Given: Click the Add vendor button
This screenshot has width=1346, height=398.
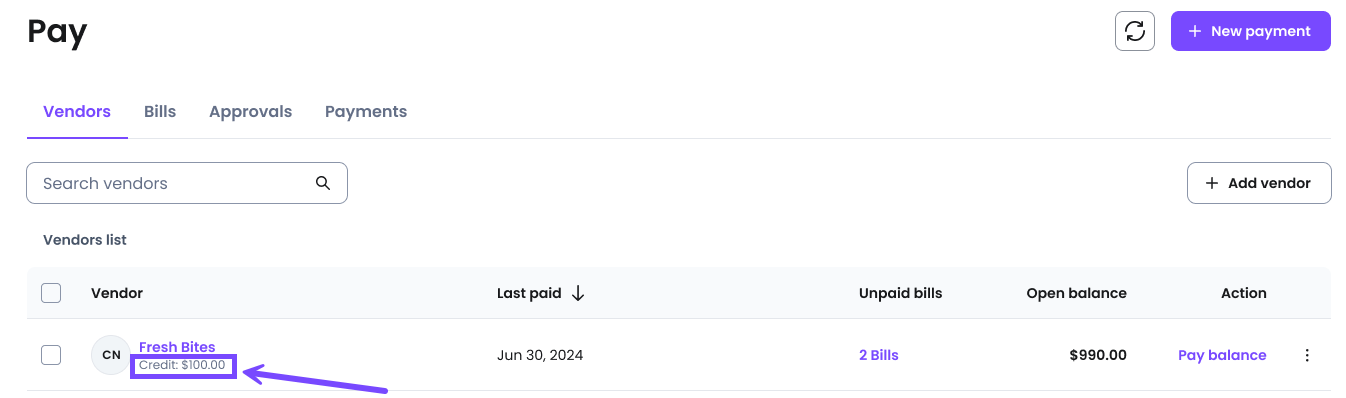Looking at the screenshot, I should point(1259,183).
